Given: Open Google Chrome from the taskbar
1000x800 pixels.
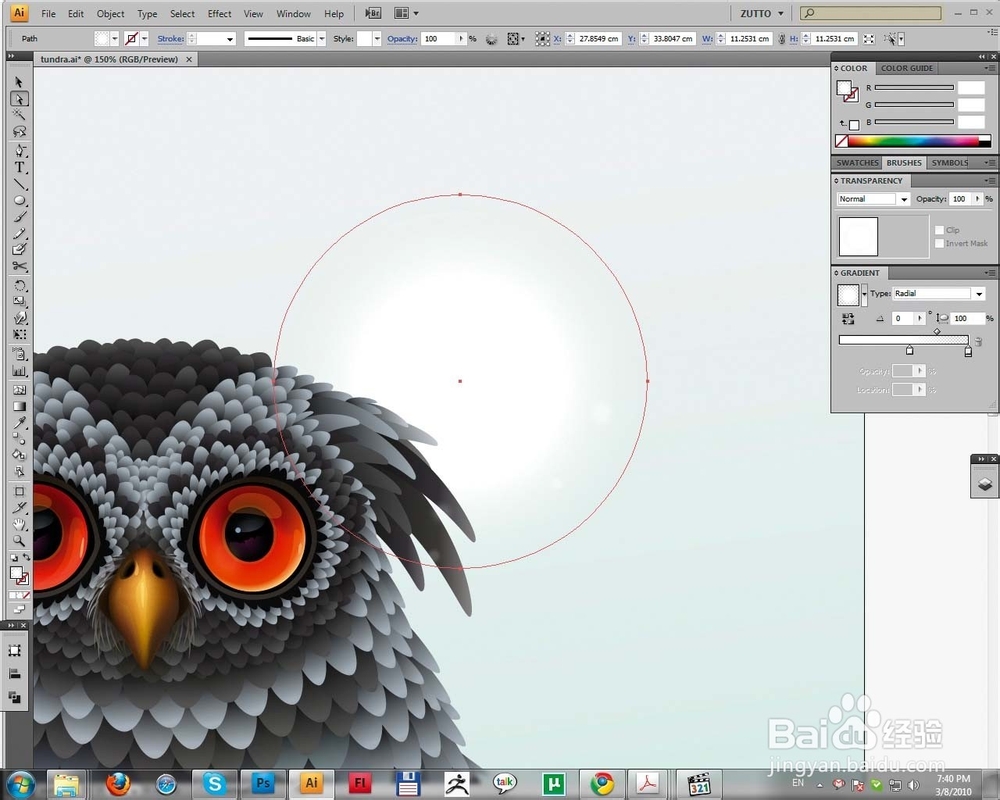Looking at the screenshot, I should 602,783.
